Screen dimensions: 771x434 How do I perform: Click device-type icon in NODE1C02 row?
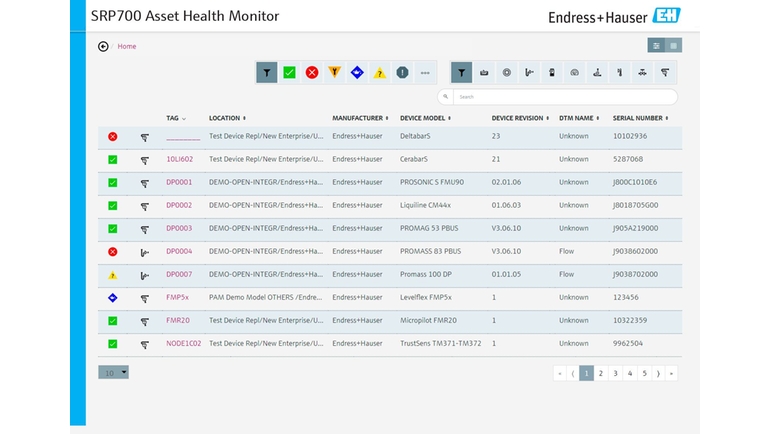click(x=145, y=345)
